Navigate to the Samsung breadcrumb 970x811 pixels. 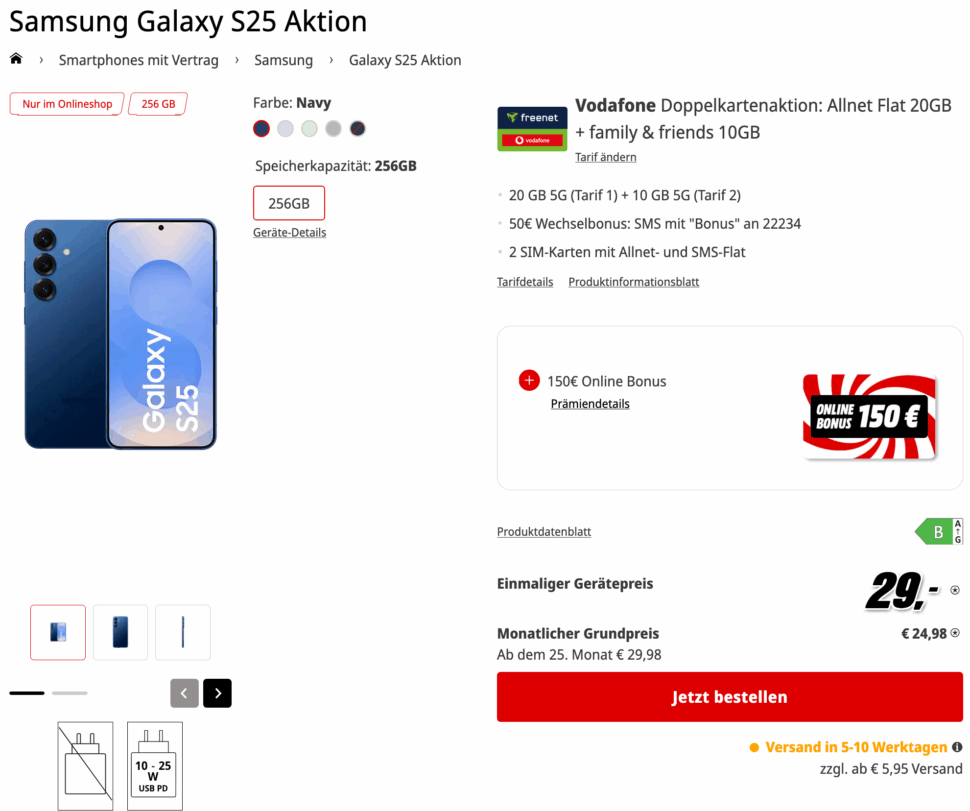coord(283,60)
